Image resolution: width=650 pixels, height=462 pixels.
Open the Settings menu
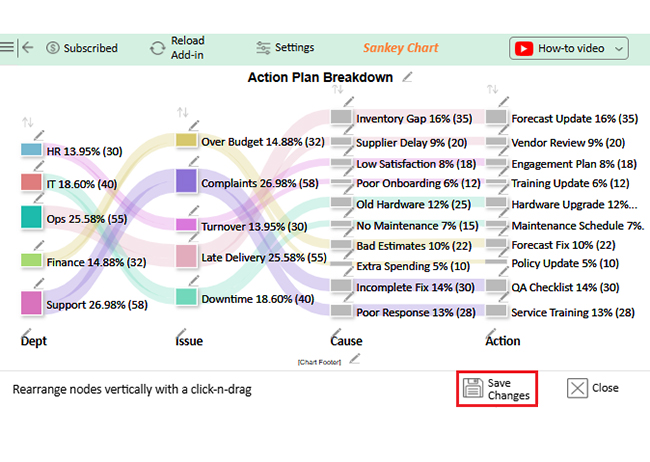click(285, 48)
